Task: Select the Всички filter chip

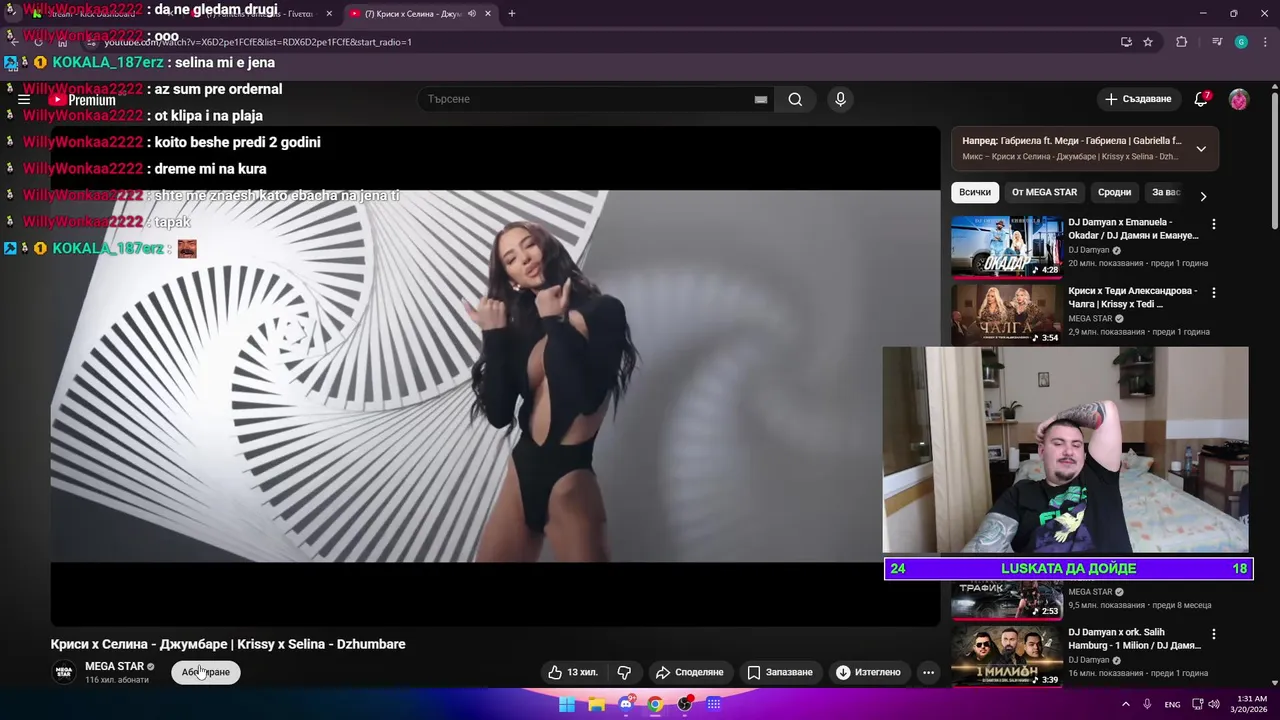Action: point(975,192)
